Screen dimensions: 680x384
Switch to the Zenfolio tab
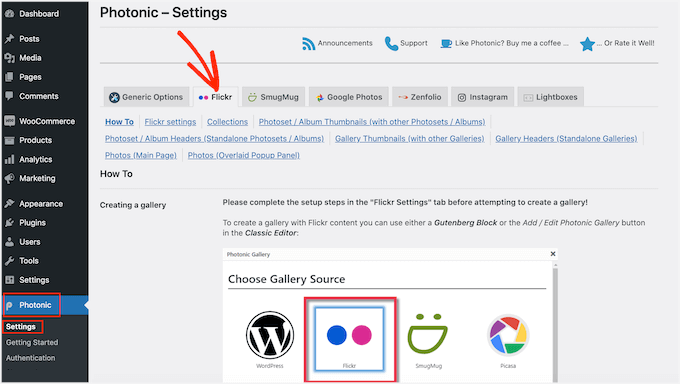[420, 97]
